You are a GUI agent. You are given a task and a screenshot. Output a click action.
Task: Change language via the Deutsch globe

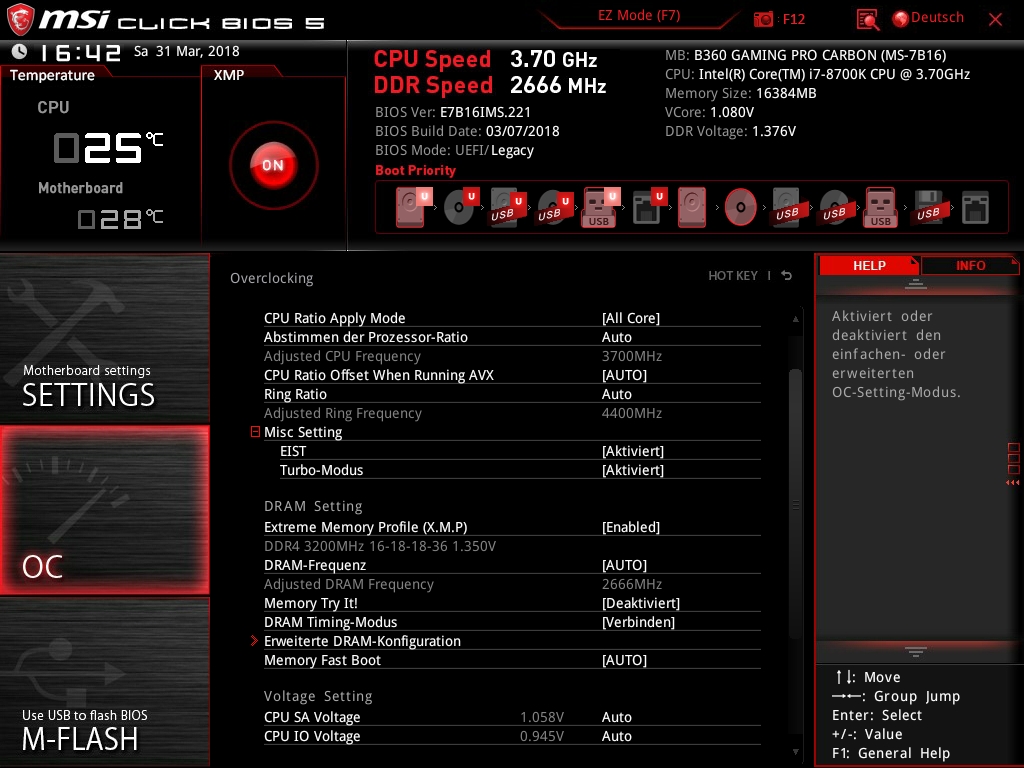[928, 18]
